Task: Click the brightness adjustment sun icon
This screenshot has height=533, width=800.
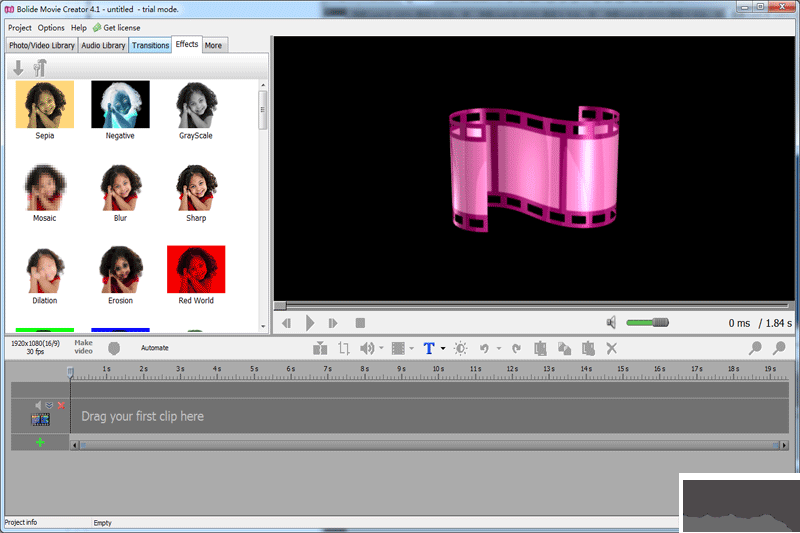Action: pos(460,348)
